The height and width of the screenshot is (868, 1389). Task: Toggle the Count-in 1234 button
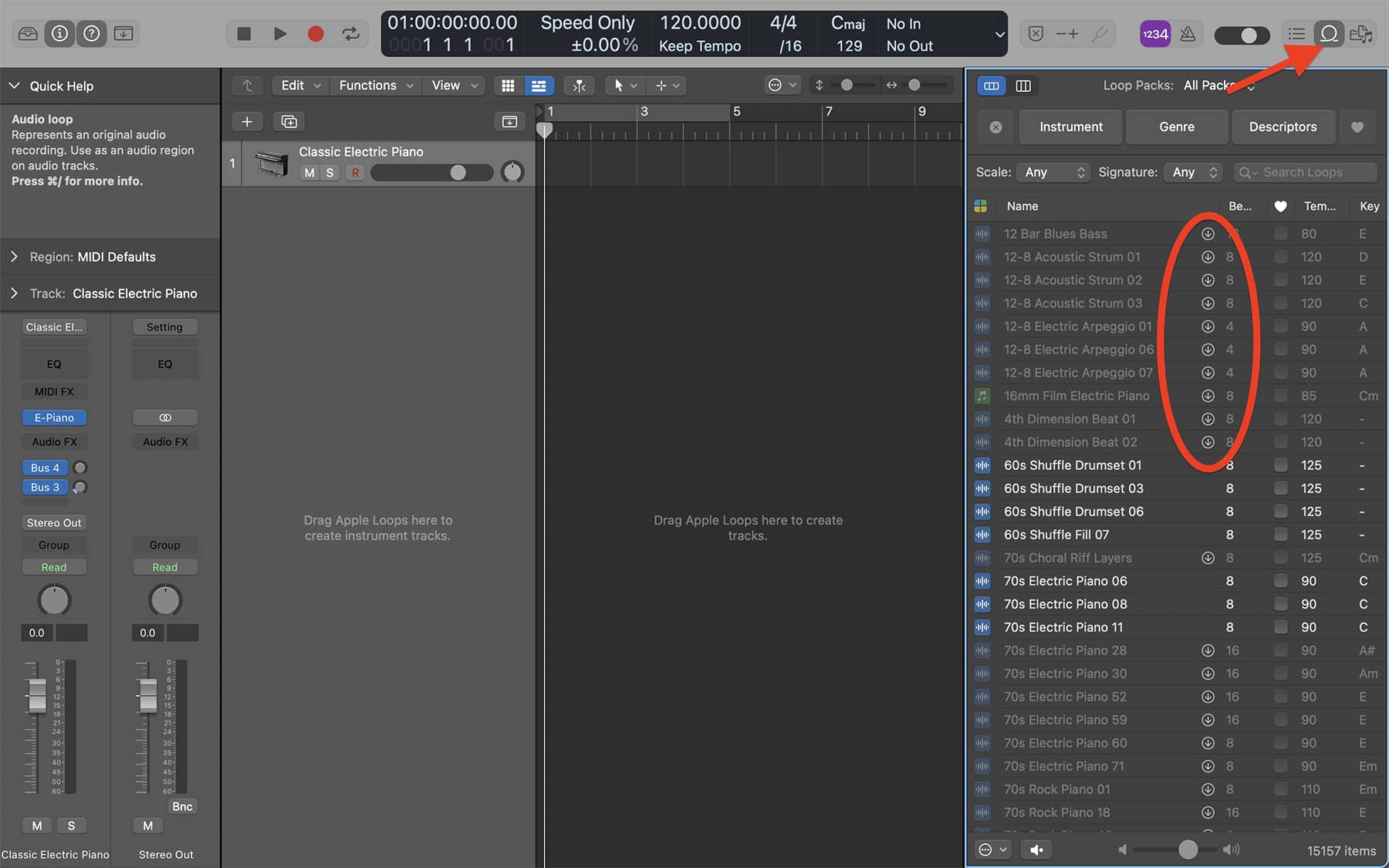(1154, 34)
